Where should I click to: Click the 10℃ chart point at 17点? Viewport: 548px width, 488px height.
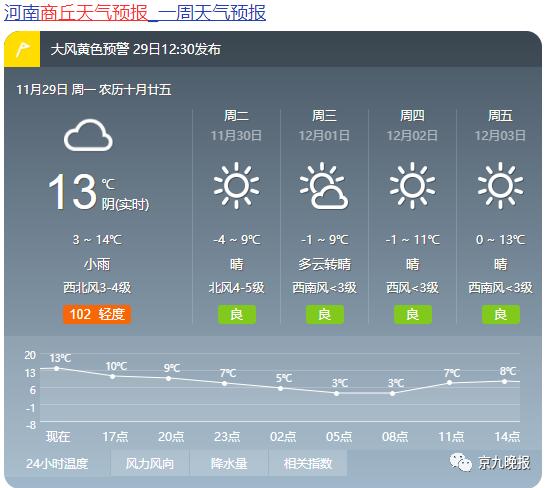113,376
